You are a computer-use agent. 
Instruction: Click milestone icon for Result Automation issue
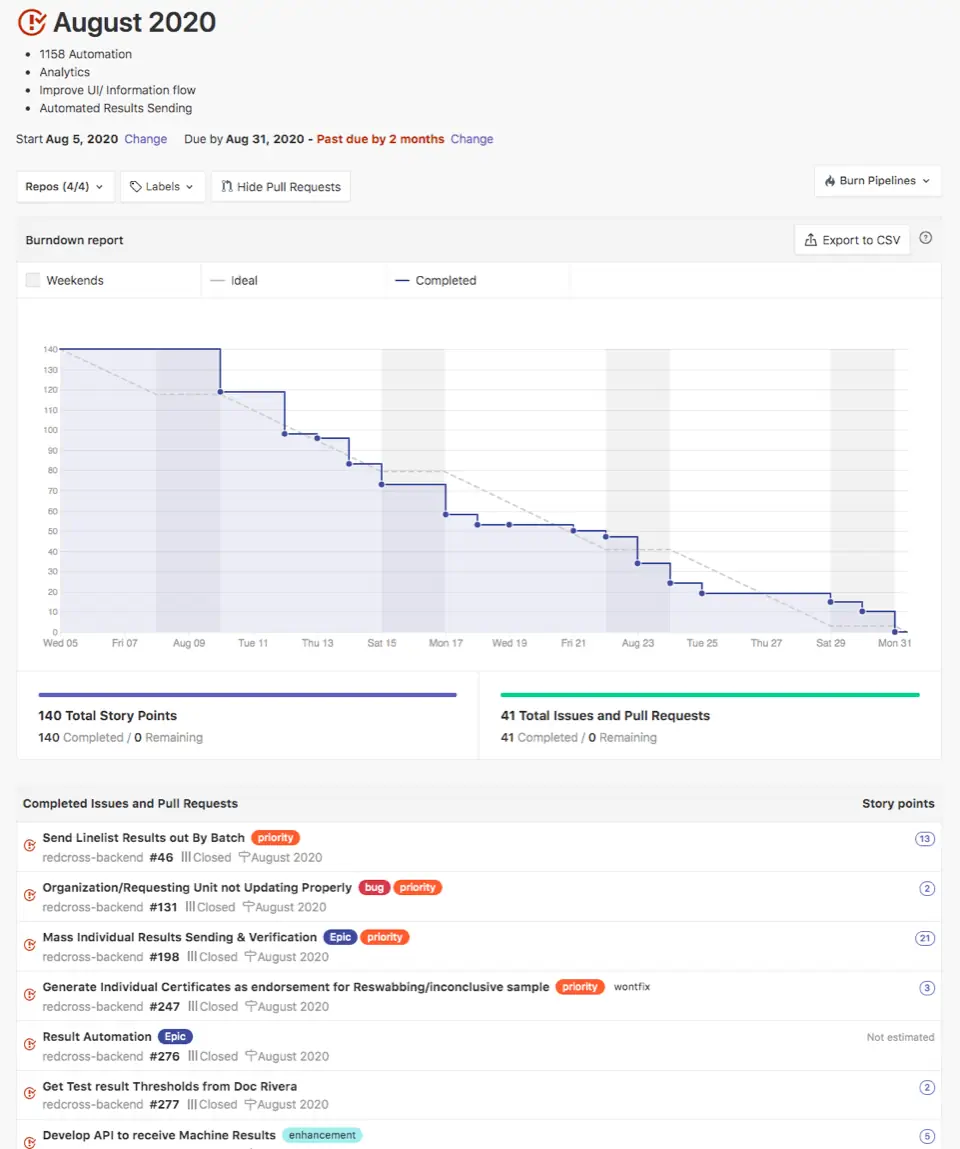point(30,1044)
